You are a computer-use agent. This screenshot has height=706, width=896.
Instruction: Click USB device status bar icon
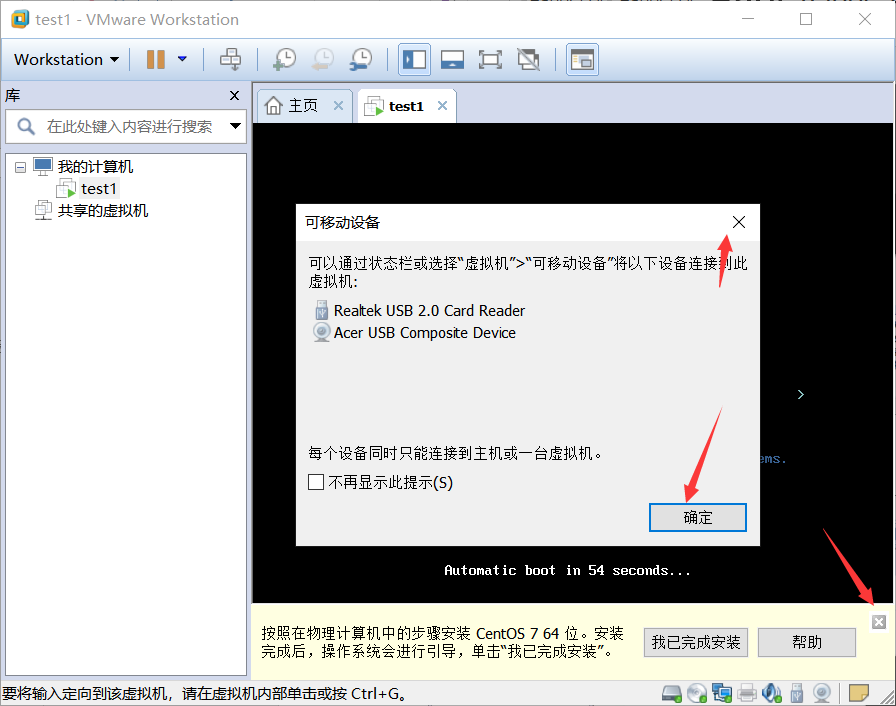(797, 693)
